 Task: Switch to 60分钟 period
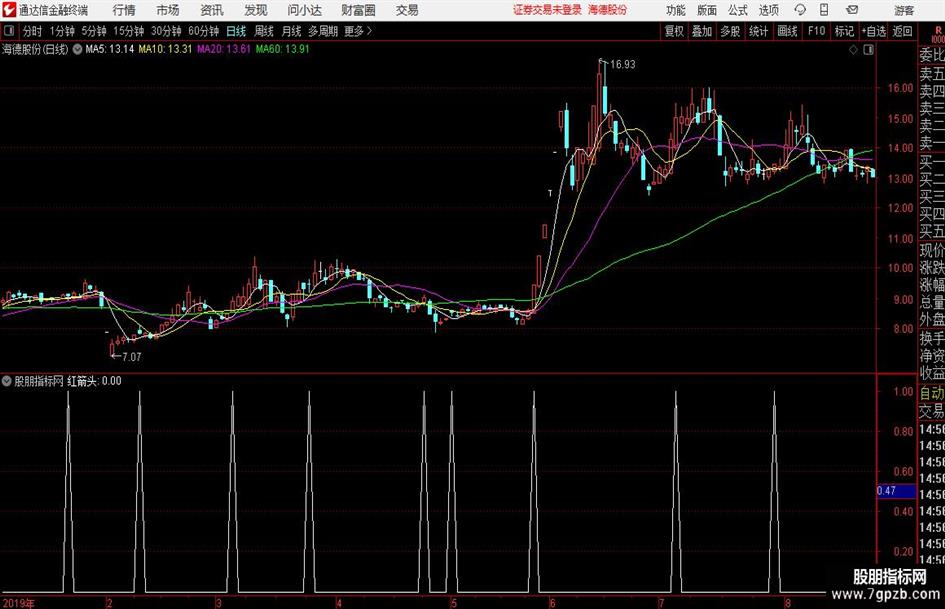click(204, 31)
